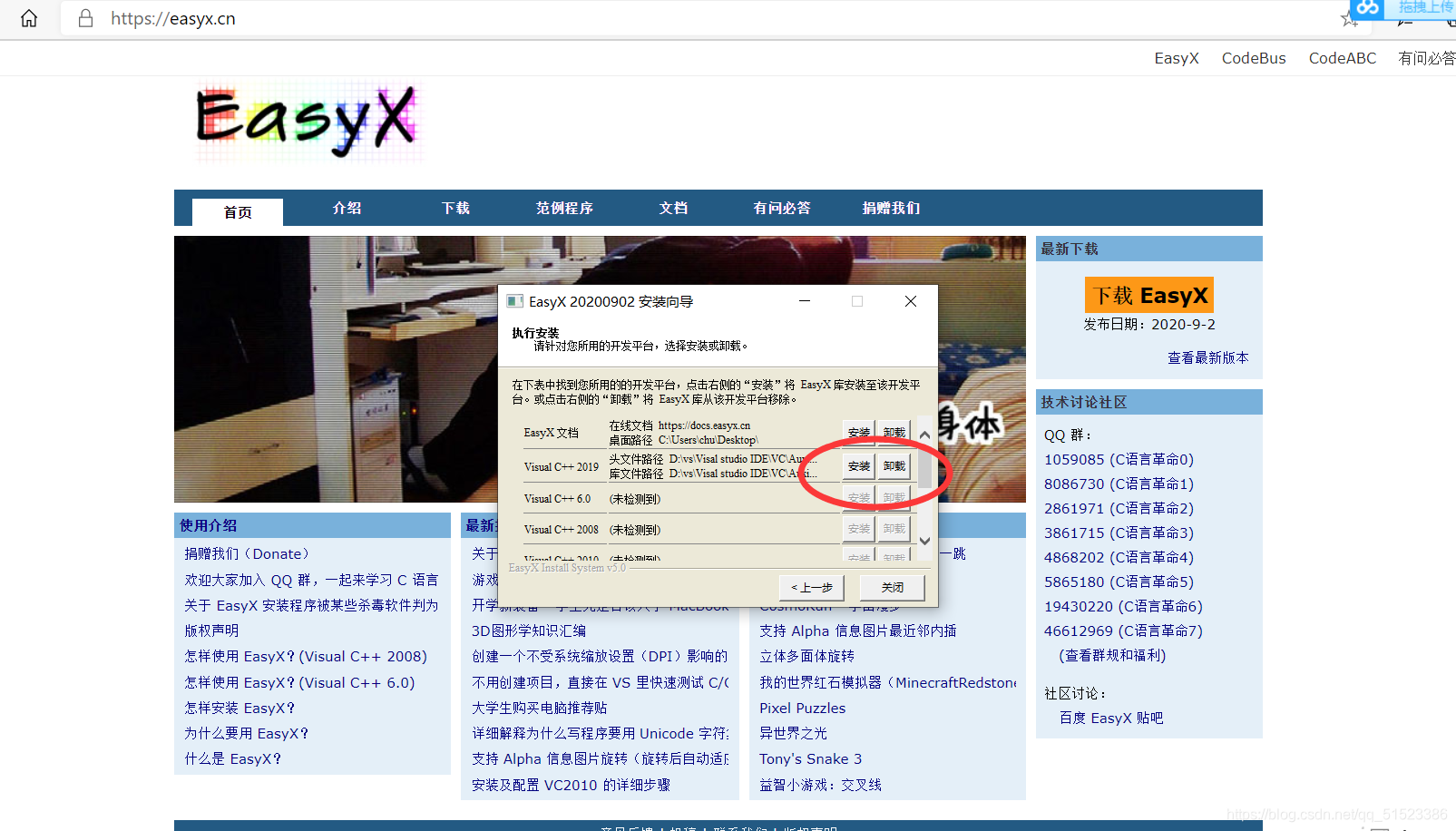
Task: Open the 立体多面体旋转 link
Action: pos(806,656)
